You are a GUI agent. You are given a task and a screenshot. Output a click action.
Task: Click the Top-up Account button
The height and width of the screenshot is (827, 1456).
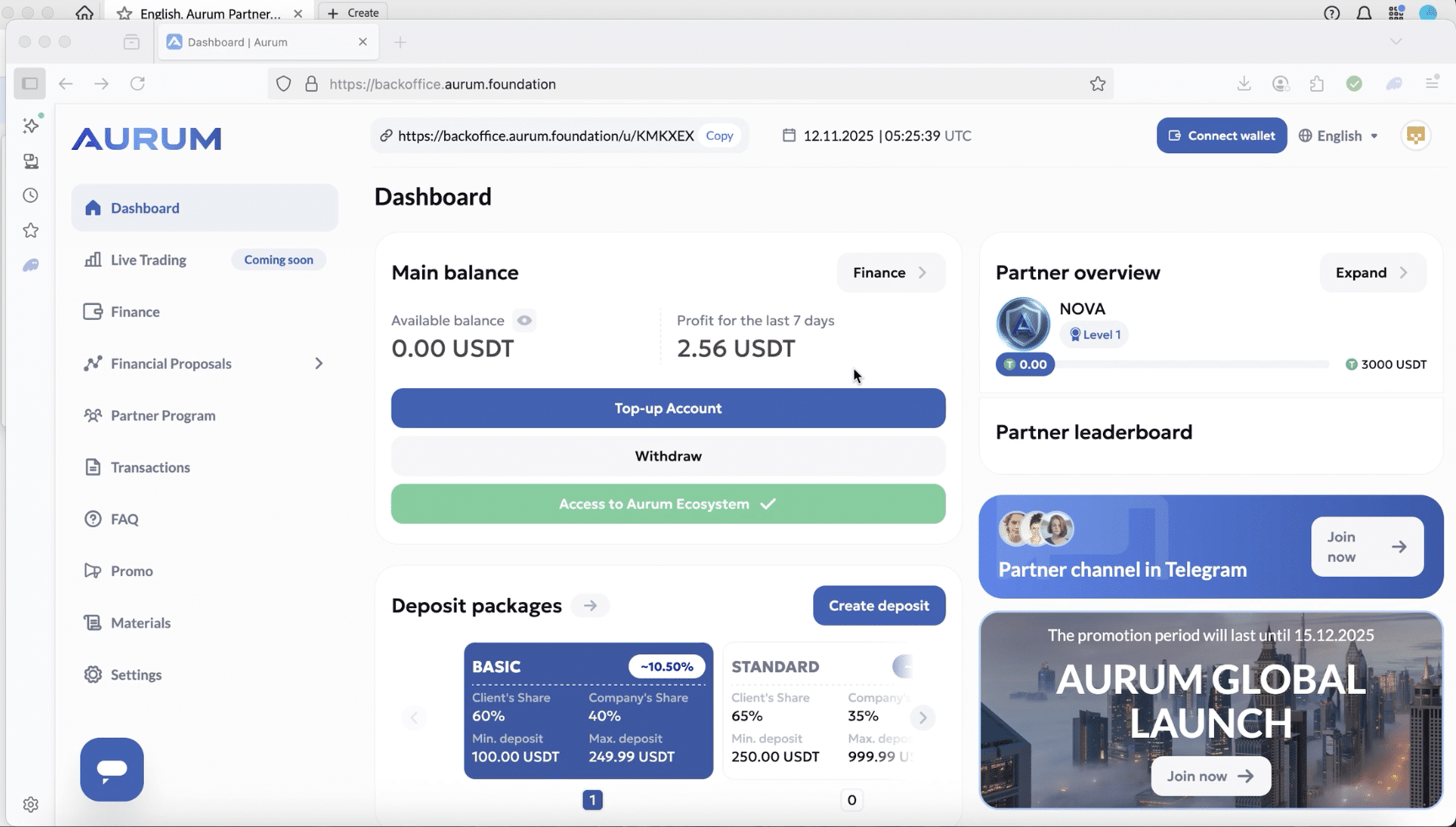pos(667,408)
